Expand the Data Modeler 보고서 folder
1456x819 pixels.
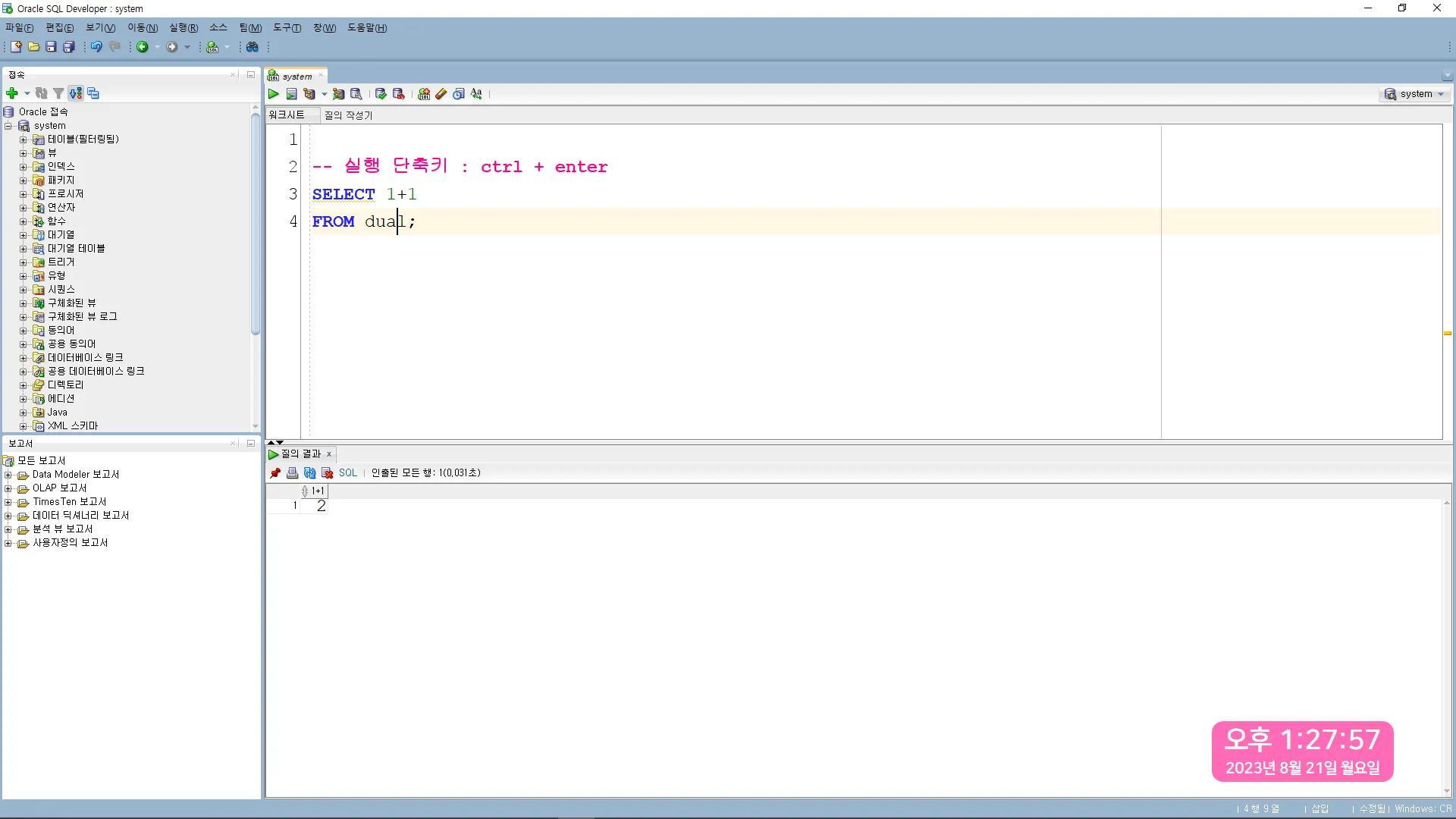point(8,475)
